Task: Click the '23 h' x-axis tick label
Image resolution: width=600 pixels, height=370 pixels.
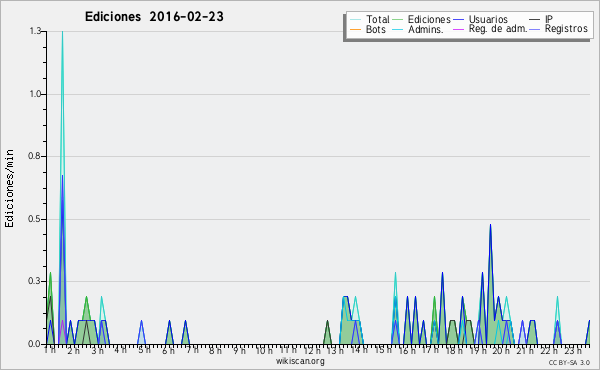Action: pos(573,350)
